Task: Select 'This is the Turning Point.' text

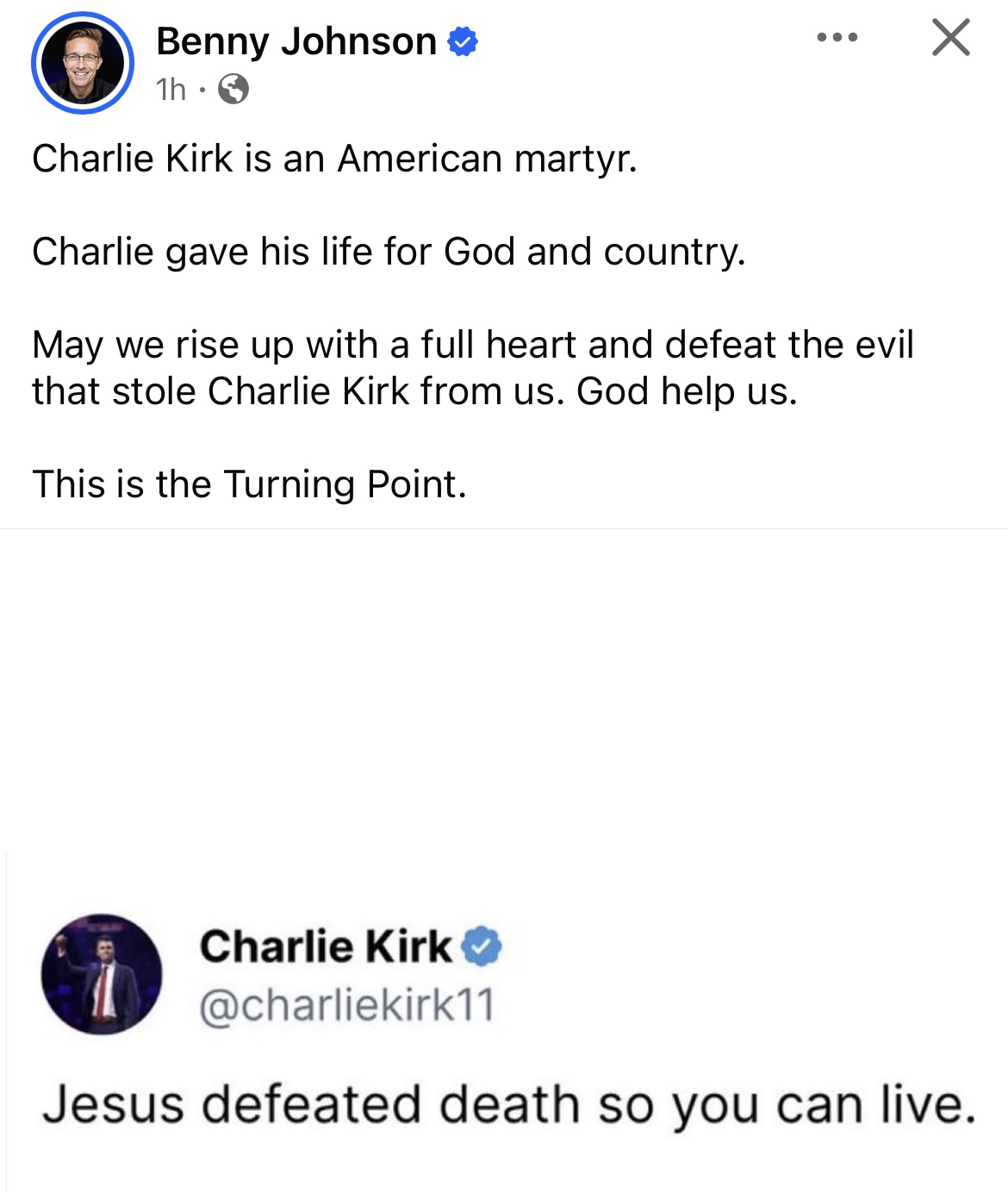Action: pos(250,484)
